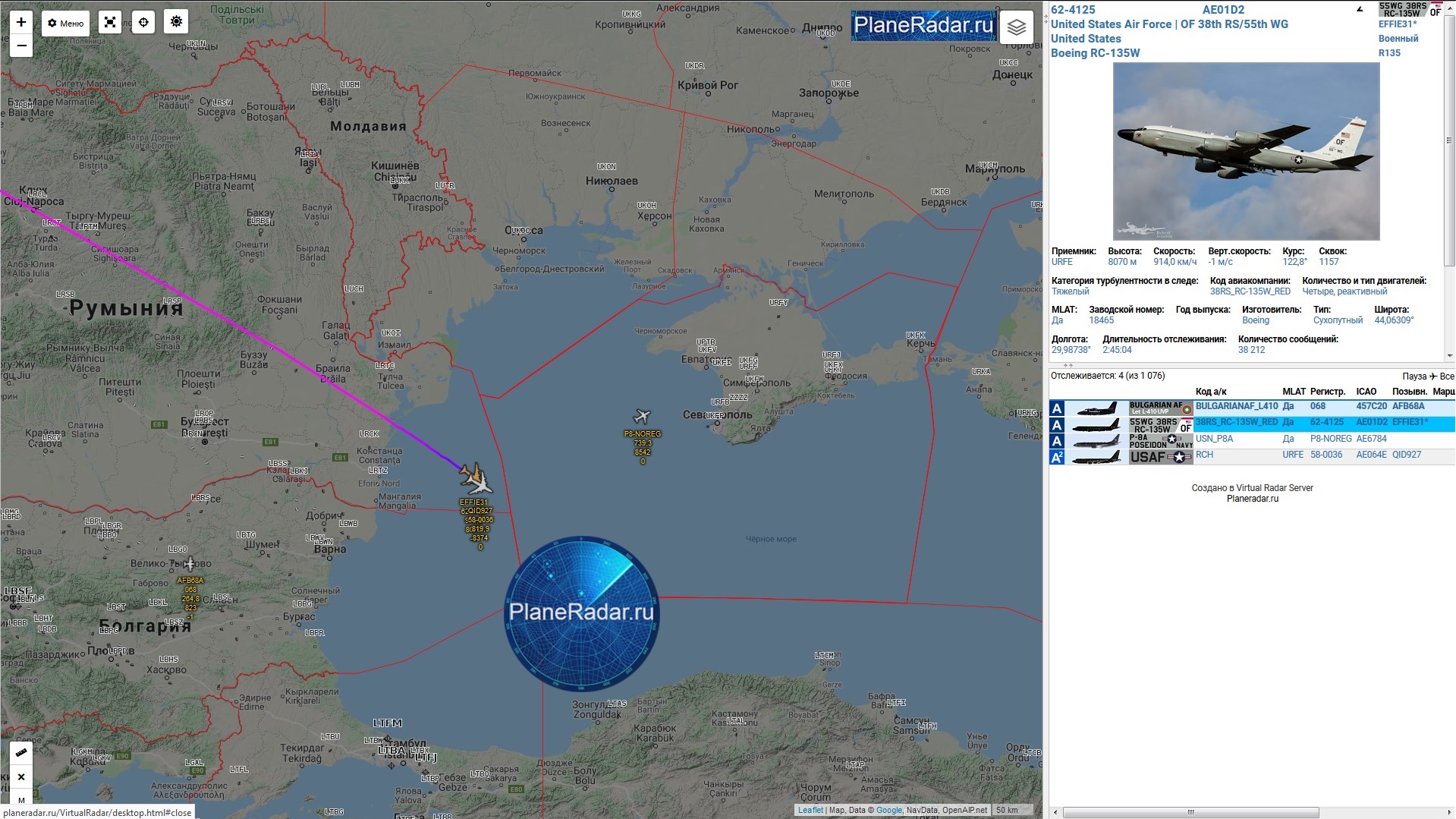Image resolution: width=1456 pixels, height=819 pixels.
Task: Sort list by MLAT column
Action: [1294, 392]
